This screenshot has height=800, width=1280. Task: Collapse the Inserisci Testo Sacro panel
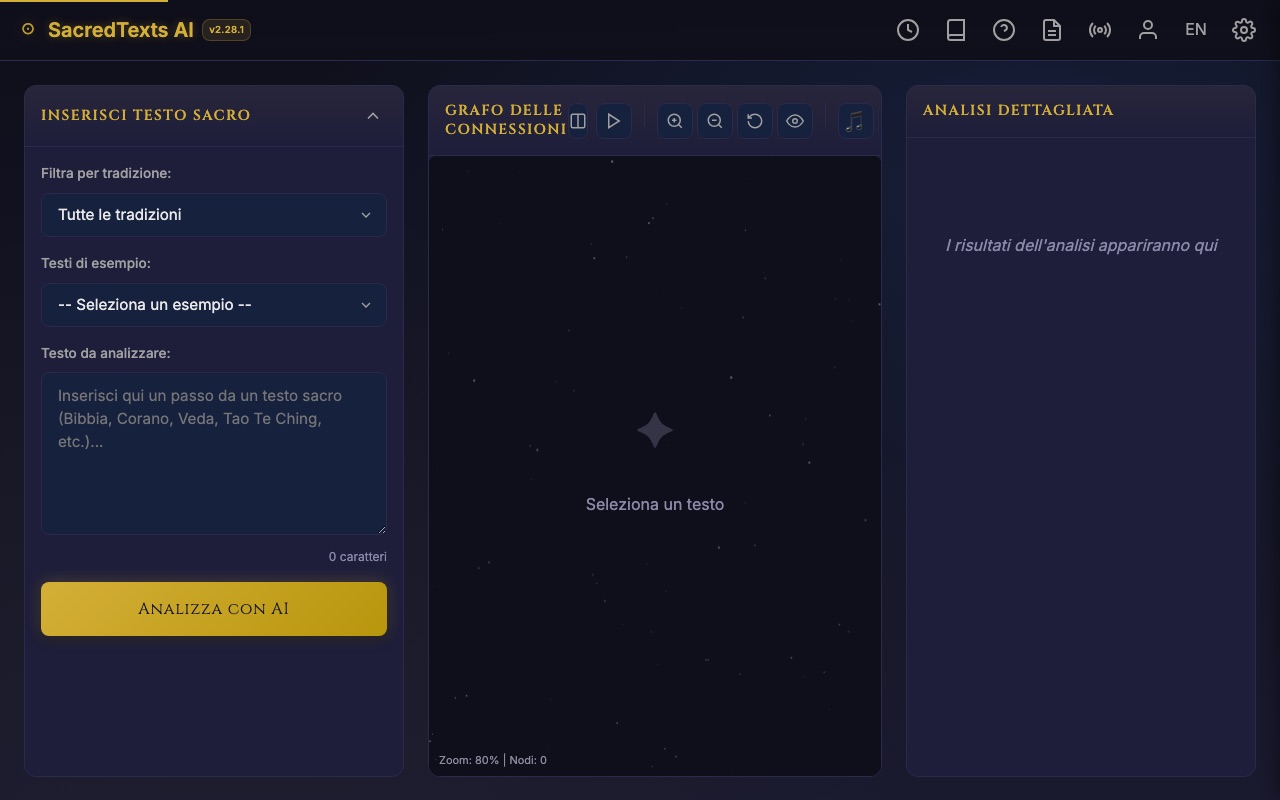coord(373,116)
